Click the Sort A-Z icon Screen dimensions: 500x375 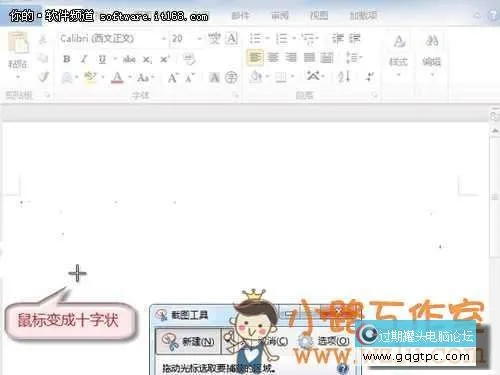click(344, 76)
